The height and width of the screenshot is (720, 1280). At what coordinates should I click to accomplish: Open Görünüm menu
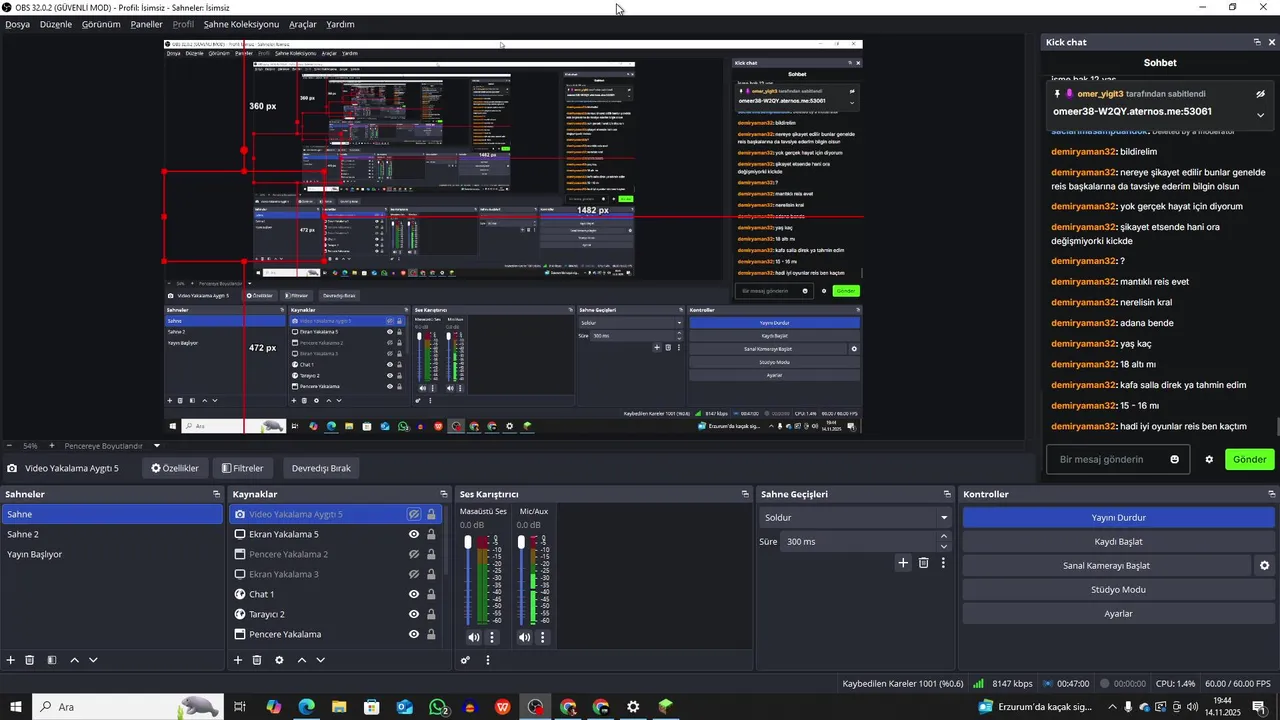point(101,24)
